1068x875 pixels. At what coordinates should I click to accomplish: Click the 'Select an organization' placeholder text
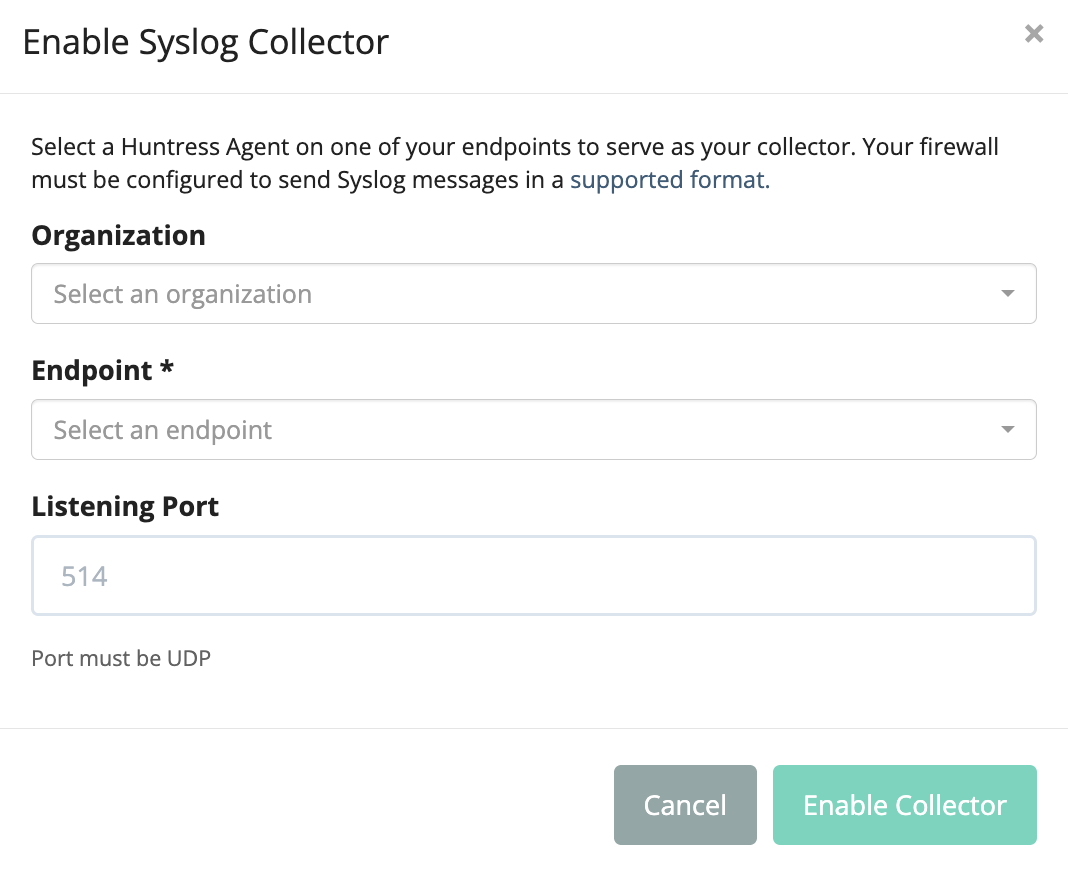[x=183, y=294]
